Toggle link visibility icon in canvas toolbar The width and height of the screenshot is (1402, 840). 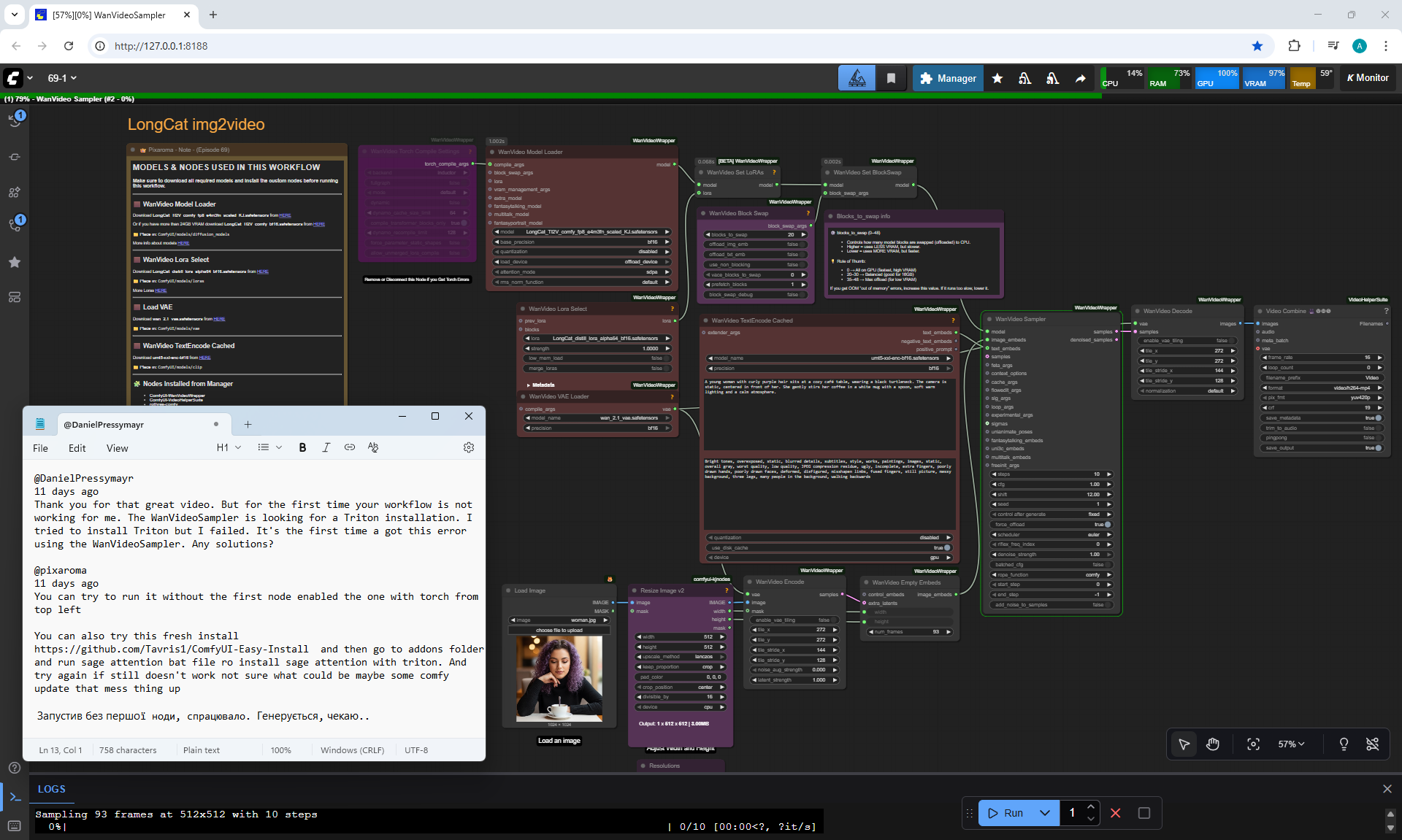(x=1372, y=744)
